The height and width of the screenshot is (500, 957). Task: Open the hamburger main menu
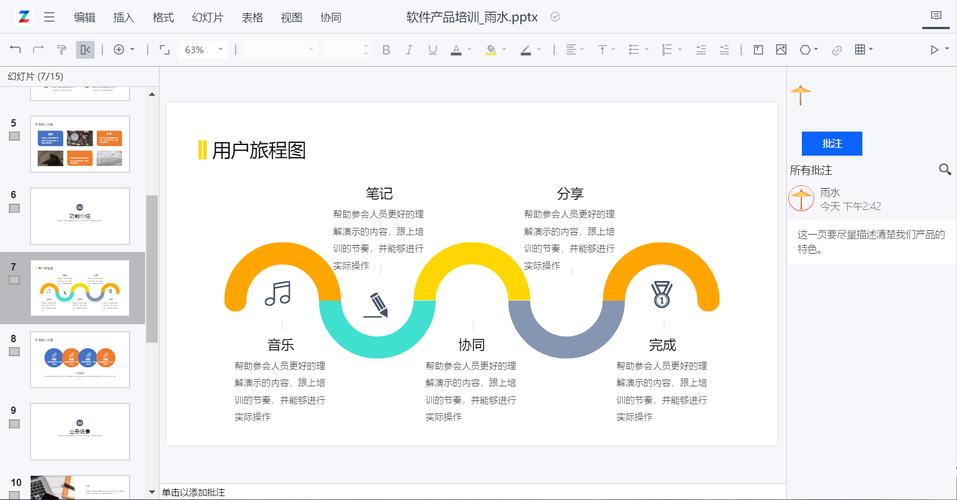click(49, 17)
